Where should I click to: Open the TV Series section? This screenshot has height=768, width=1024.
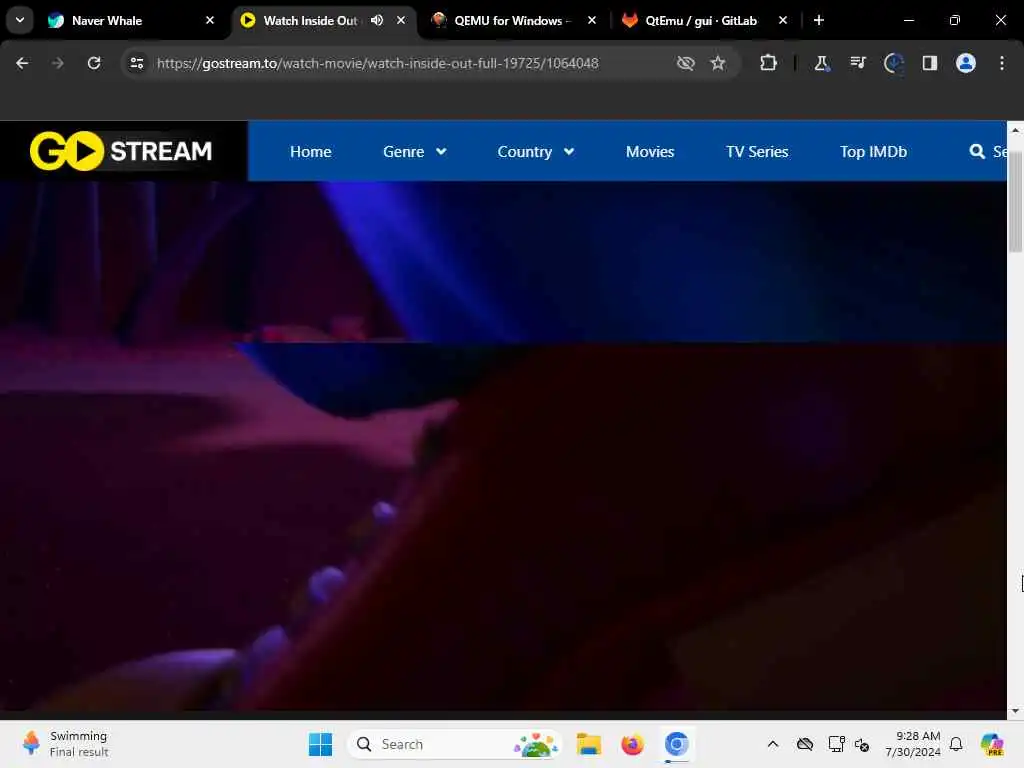(757, 152)
